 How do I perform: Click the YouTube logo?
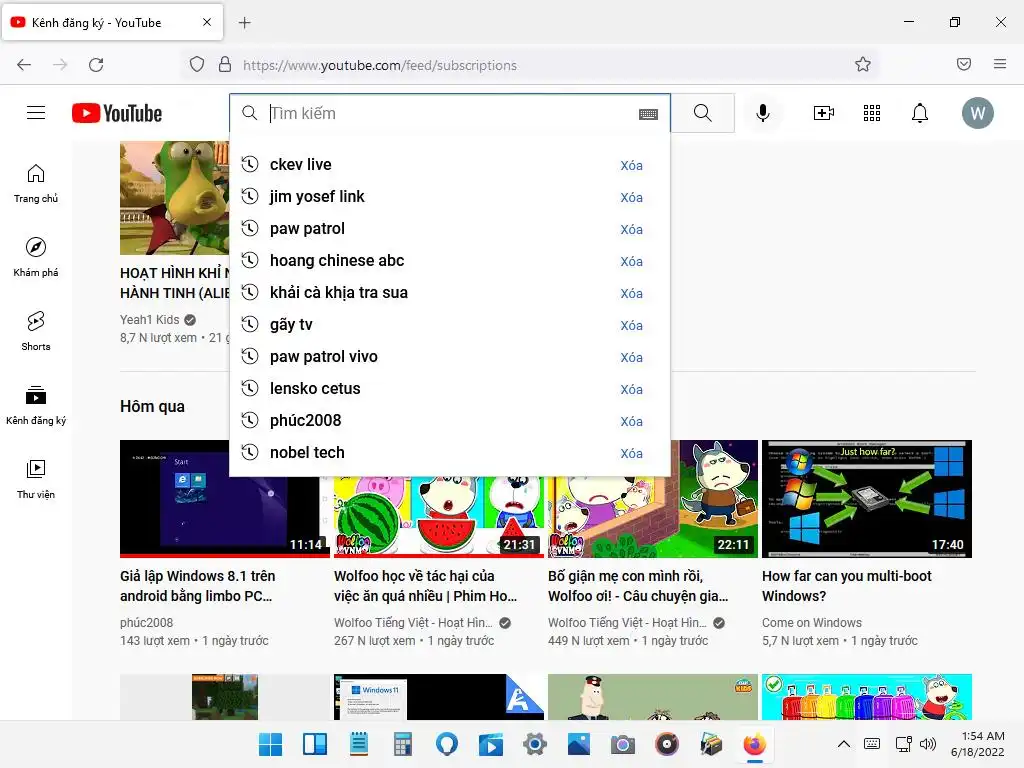(x=117, y=113)
